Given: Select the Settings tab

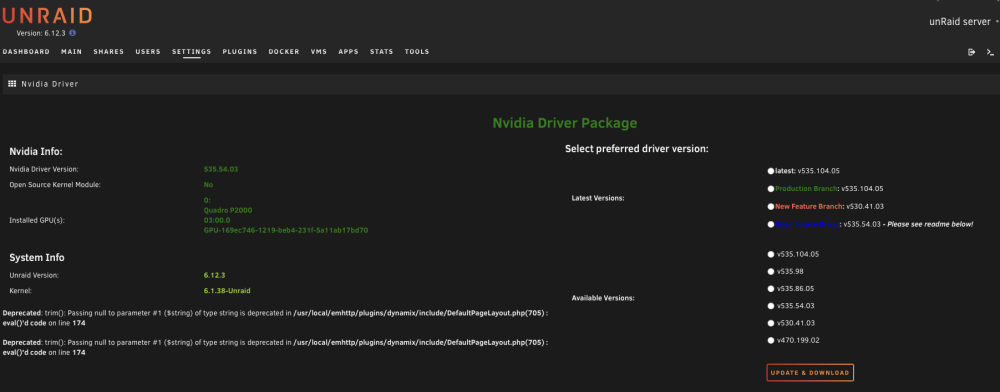Looking at the screenshot, I should [191, 52].
